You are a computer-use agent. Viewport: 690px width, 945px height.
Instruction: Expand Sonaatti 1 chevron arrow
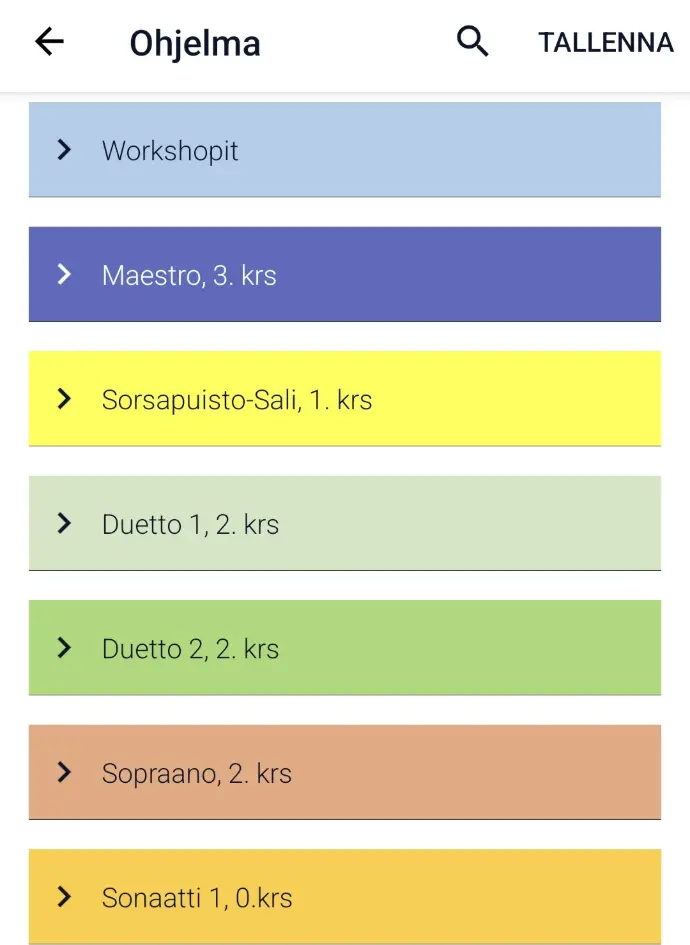click(65, 897)
